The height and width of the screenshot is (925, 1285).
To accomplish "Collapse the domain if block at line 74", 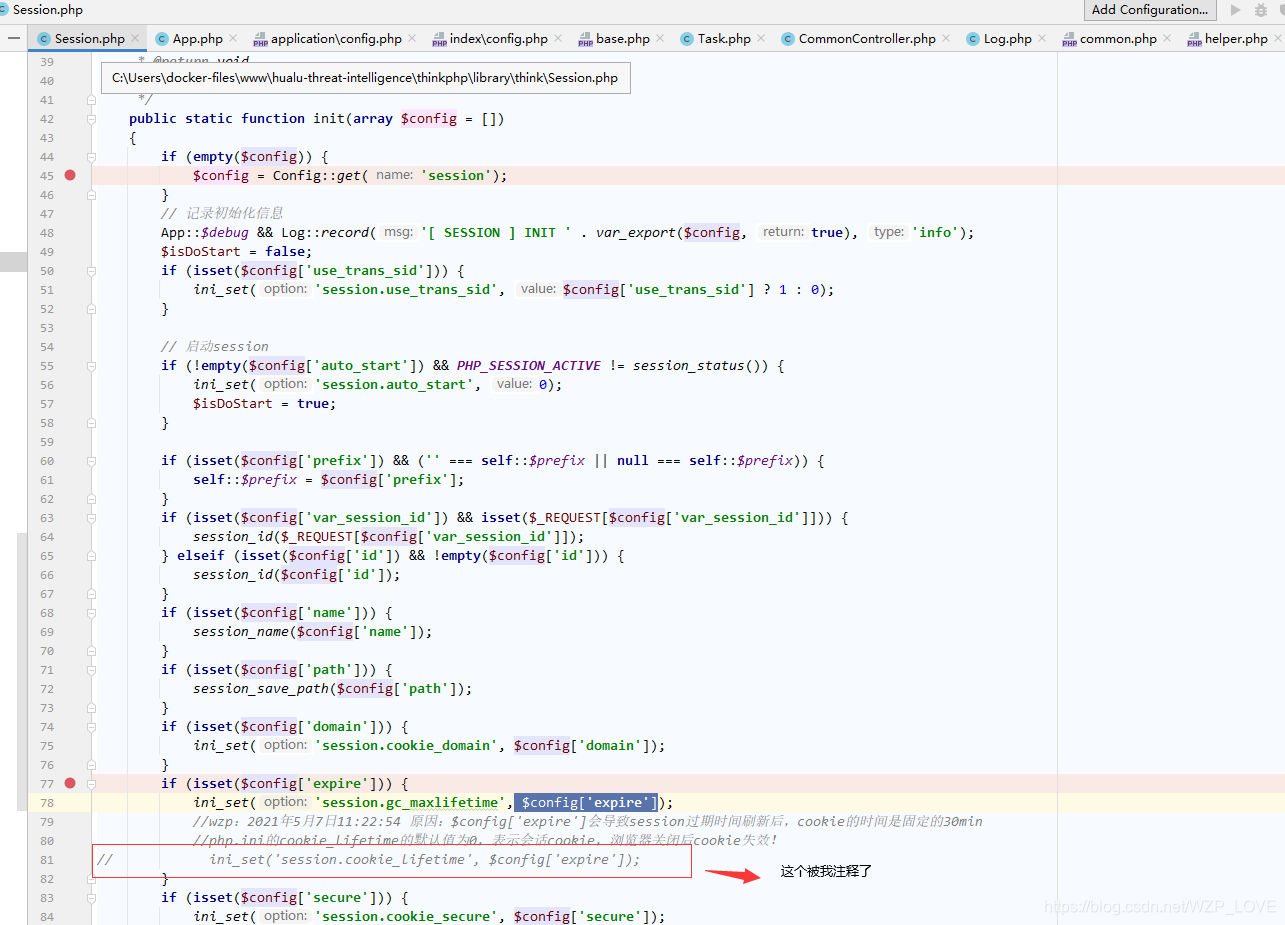I will [91, 726].
